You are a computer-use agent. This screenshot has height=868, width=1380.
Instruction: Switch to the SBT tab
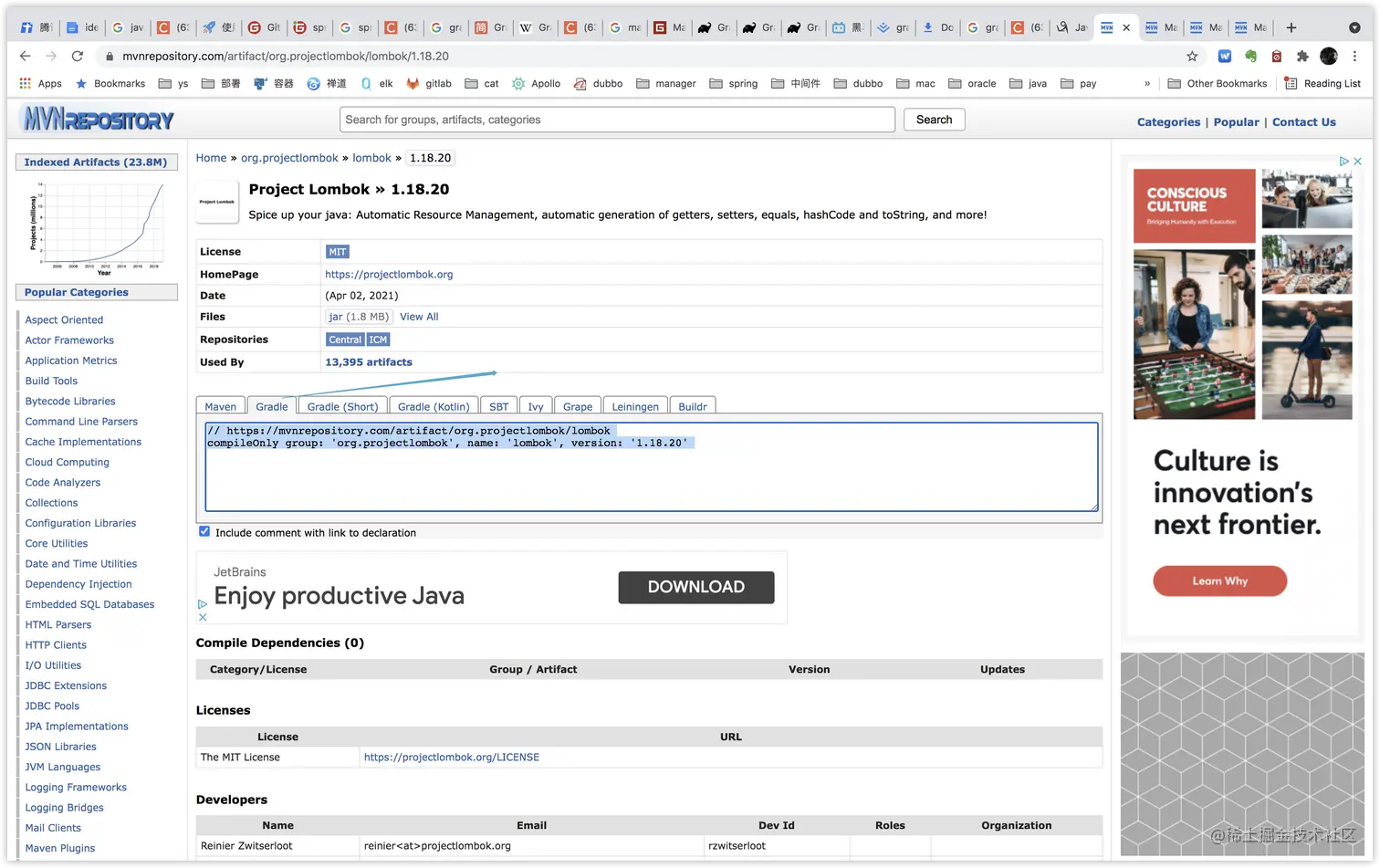[499, 406]
